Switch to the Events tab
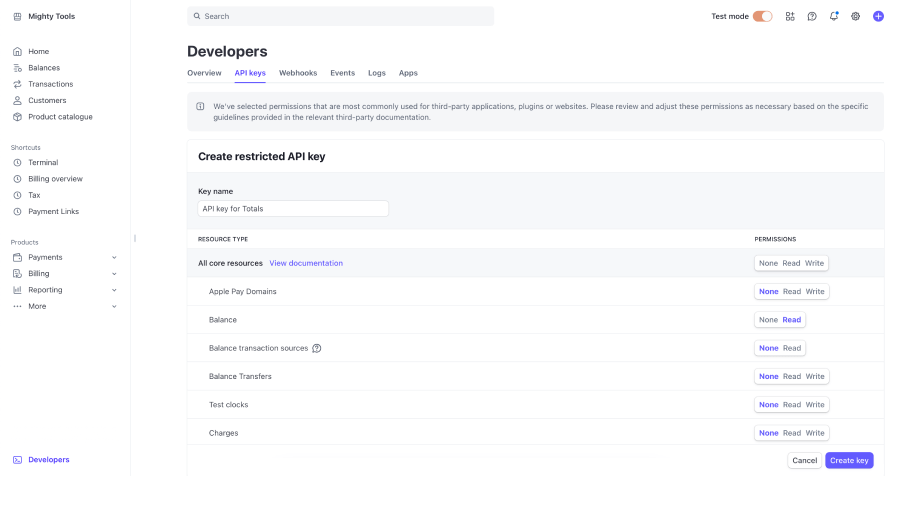 coord(343,73)
